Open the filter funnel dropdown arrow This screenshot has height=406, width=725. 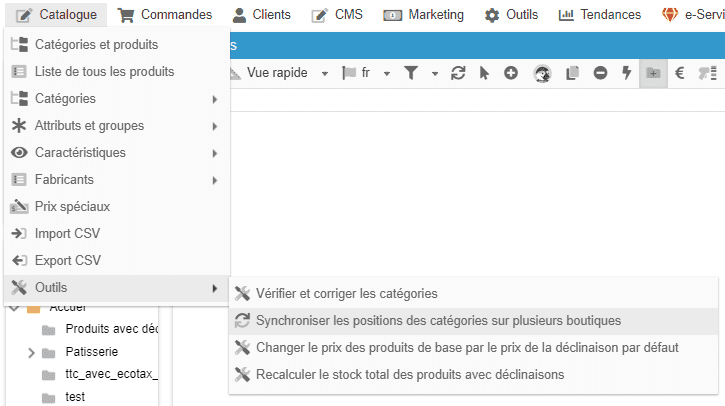pyautogui.click(x=435, y=73)
